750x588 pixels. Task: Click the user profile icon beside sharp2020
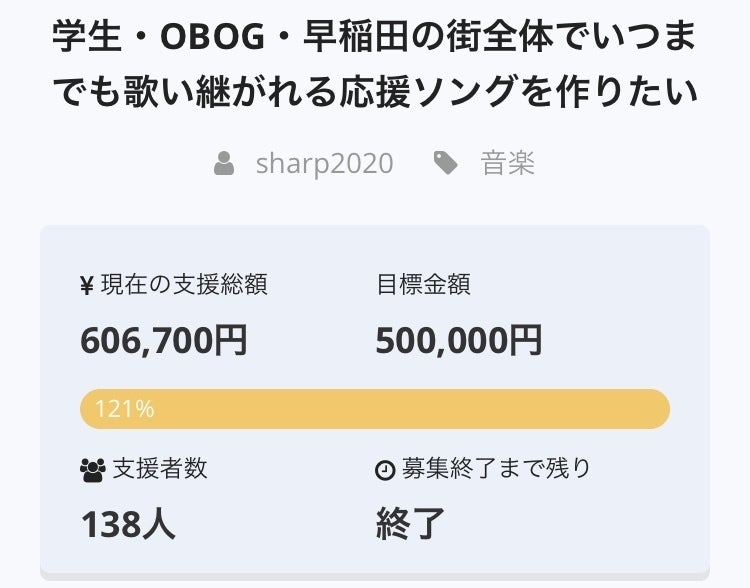(224, 163)
